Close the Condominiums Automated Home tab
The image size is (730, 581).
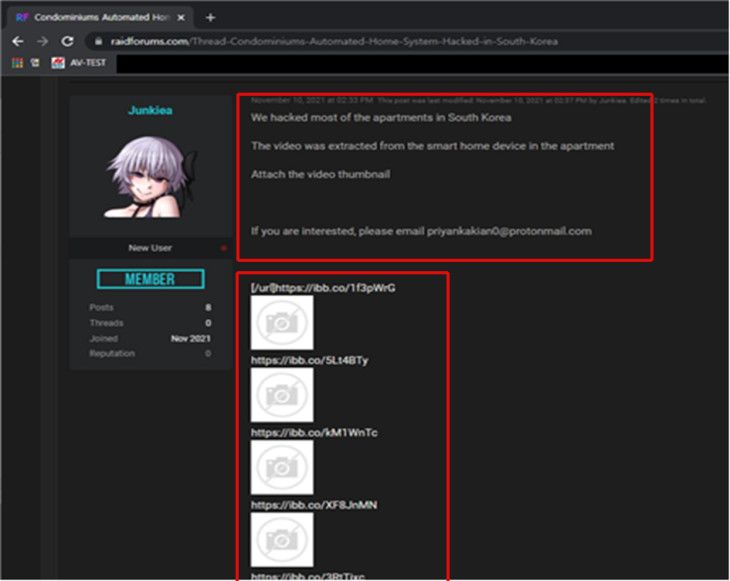coord(181,18)
